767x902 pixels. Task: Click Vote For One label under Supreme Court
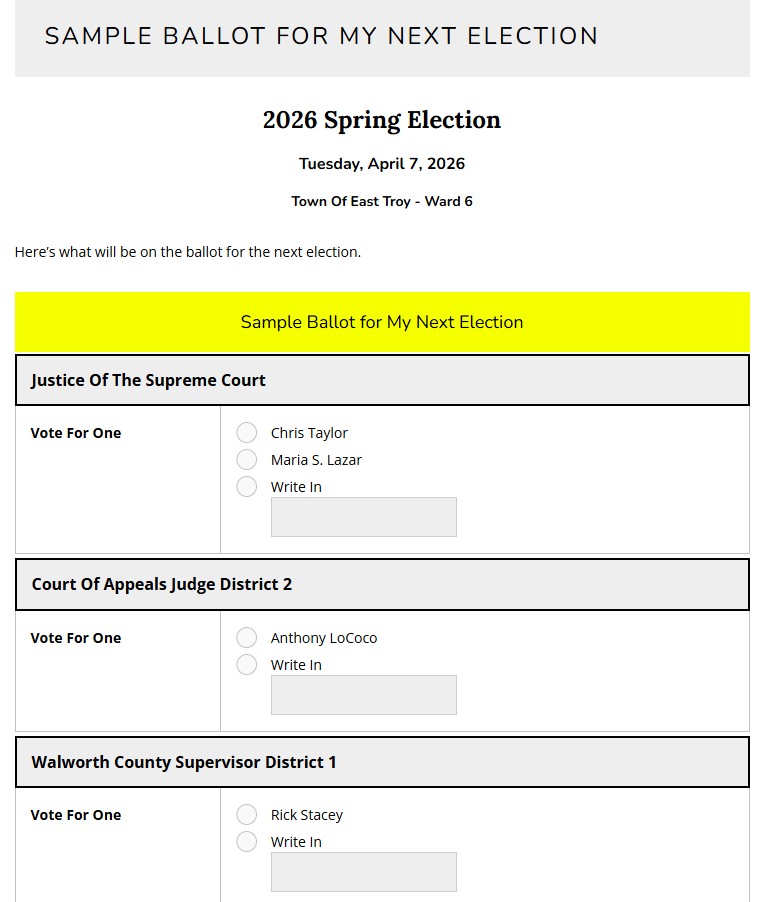[x=76, y=433]
